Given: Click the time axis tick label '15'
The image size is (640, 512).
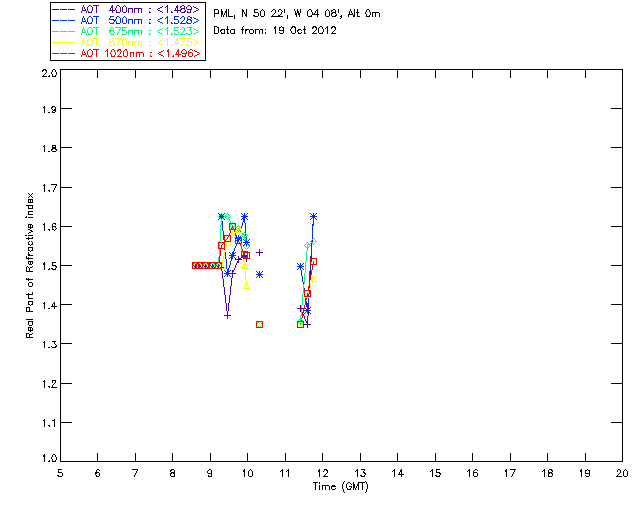Looking at the screenshot, I should [x=435, y=473].
